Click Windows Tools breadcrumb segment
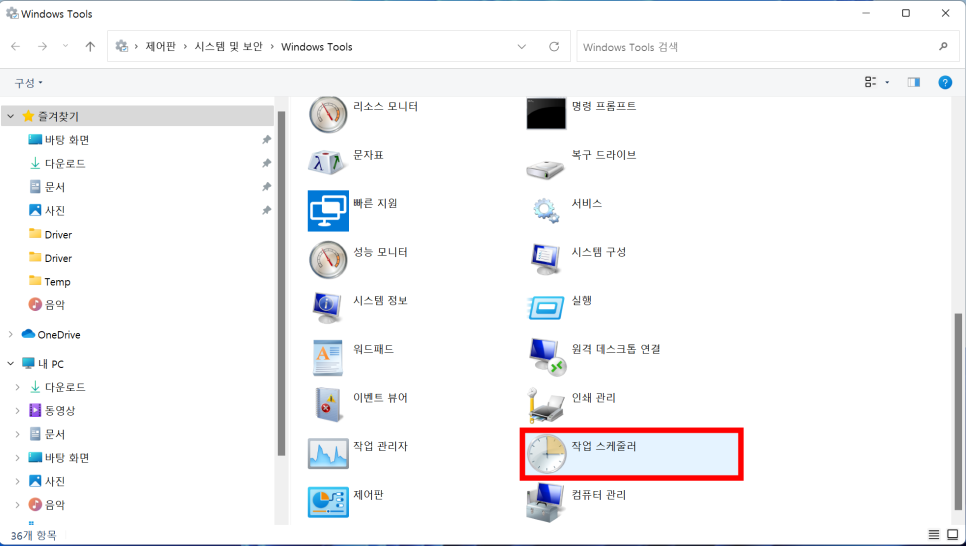The height and width of the screenshot is (546, 966). click(317, 47)
